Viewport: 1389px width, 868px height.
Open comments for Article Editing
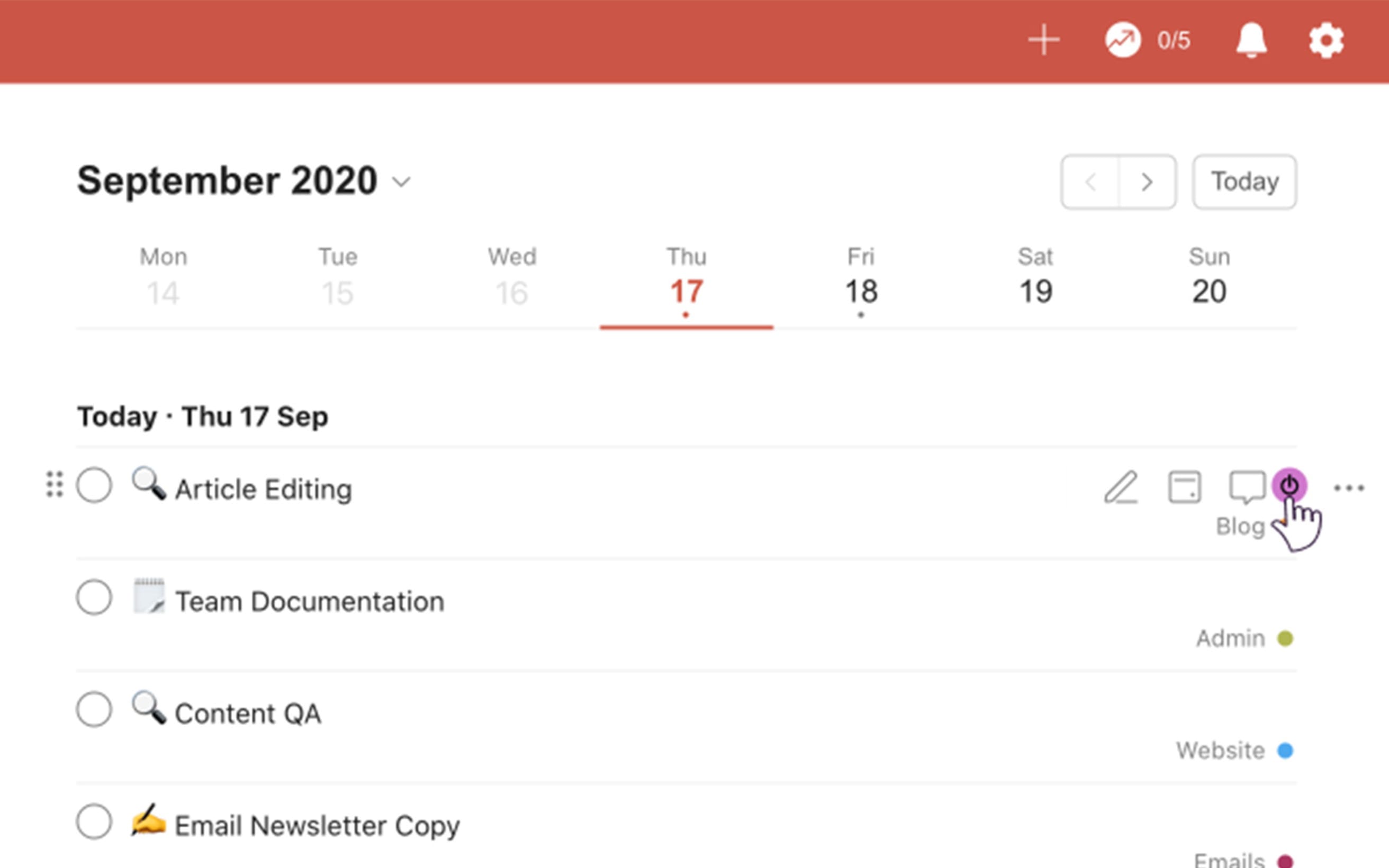1246,487
